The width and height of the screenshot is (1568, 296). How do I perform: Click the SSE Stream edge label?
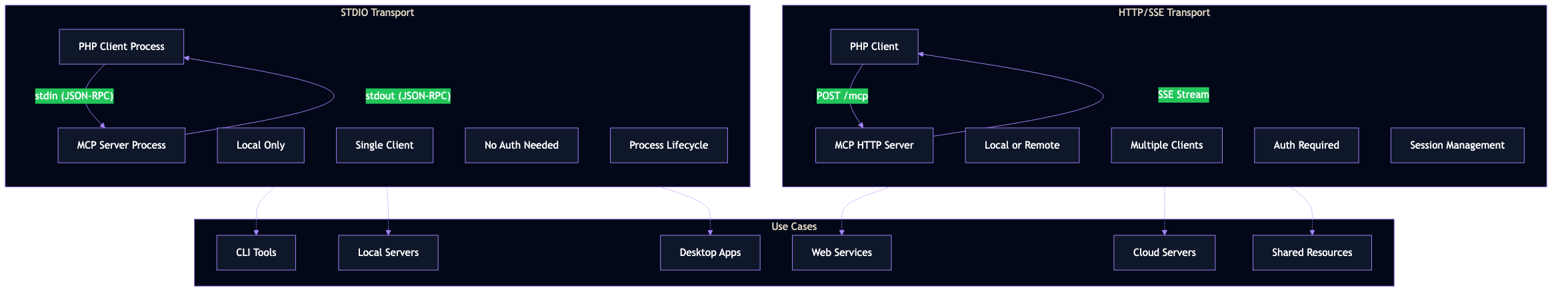tap(1183, 95)
